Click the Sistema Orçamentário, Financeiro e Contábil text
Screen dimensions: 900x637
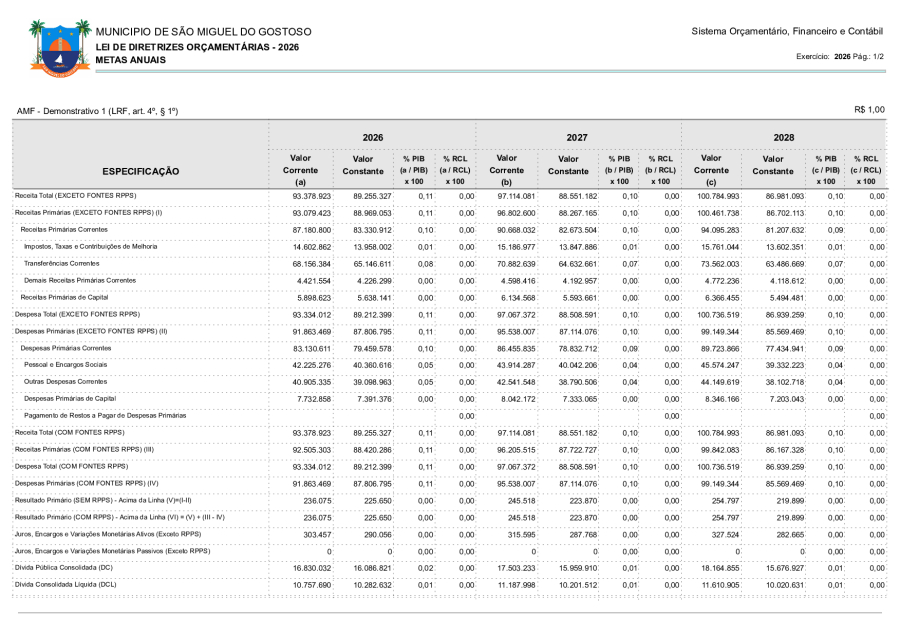tap(787, 32)
